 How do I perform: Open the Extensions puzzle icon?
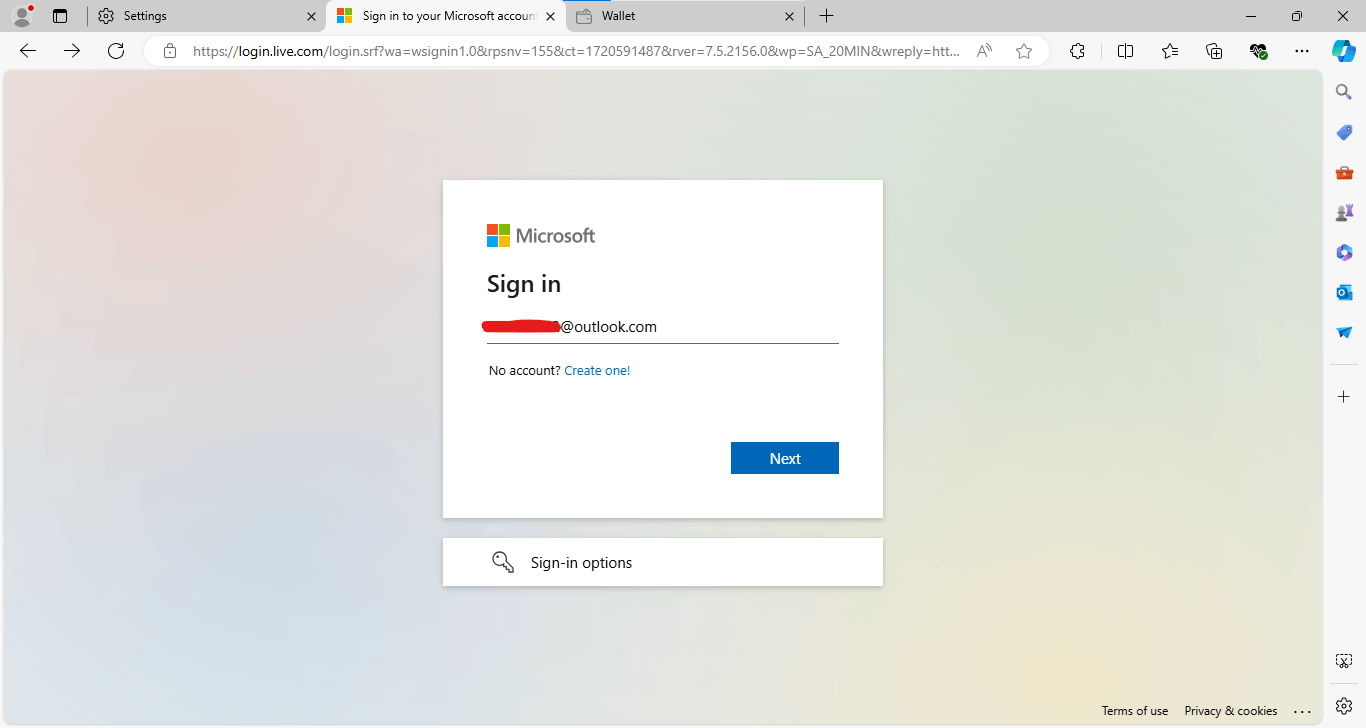[x=1077, y=51]
